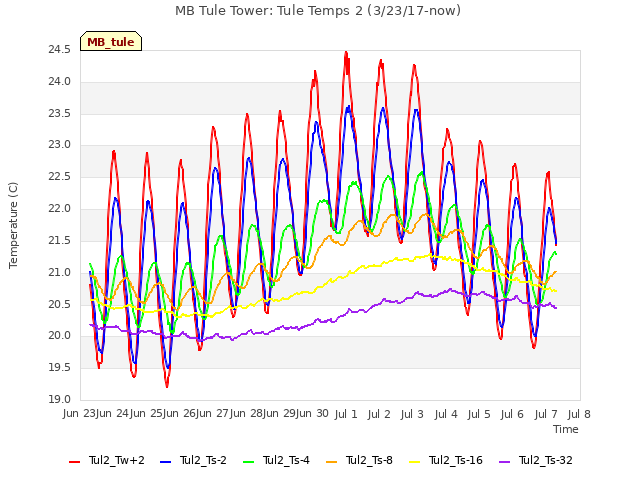
Task: Click the 21.5 y-axis tick label
Action: click(60, 240)
